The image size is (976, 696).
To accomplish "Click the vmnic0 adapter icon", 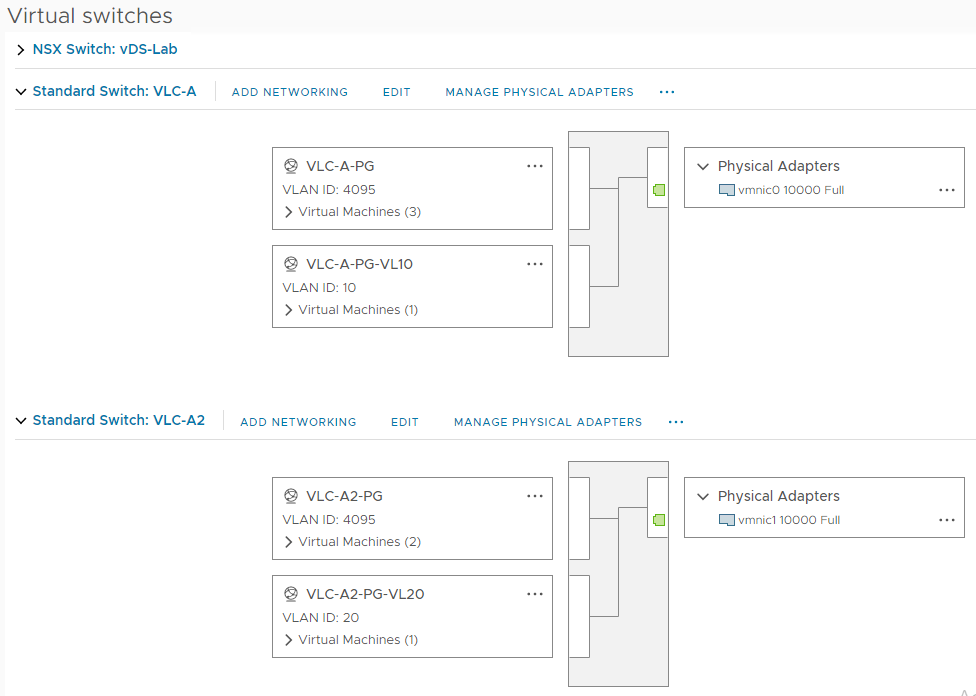I will tap(727, 190).
